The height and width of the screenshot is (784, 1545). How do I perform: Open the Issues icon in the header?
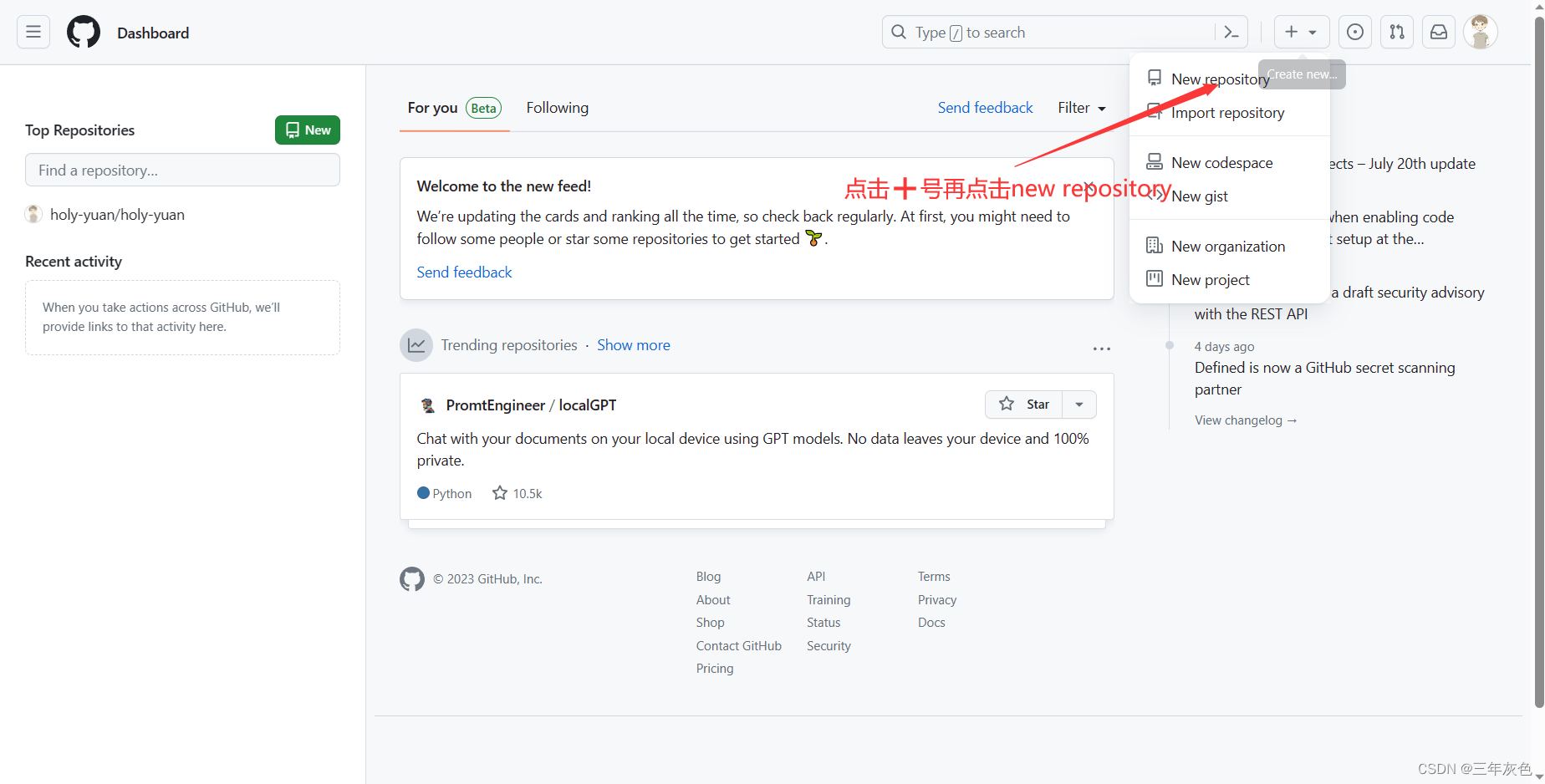point(1354,32)
